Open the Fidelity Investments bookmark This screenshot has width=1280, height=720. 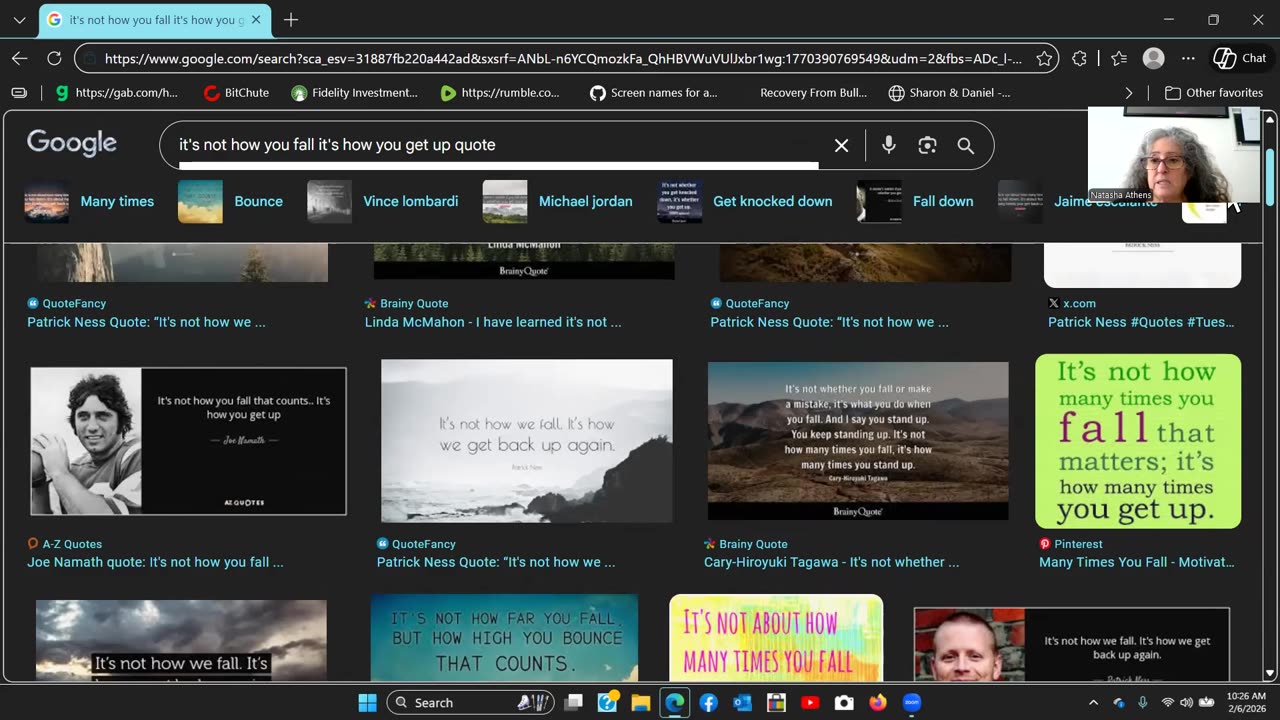click(354, 93)
